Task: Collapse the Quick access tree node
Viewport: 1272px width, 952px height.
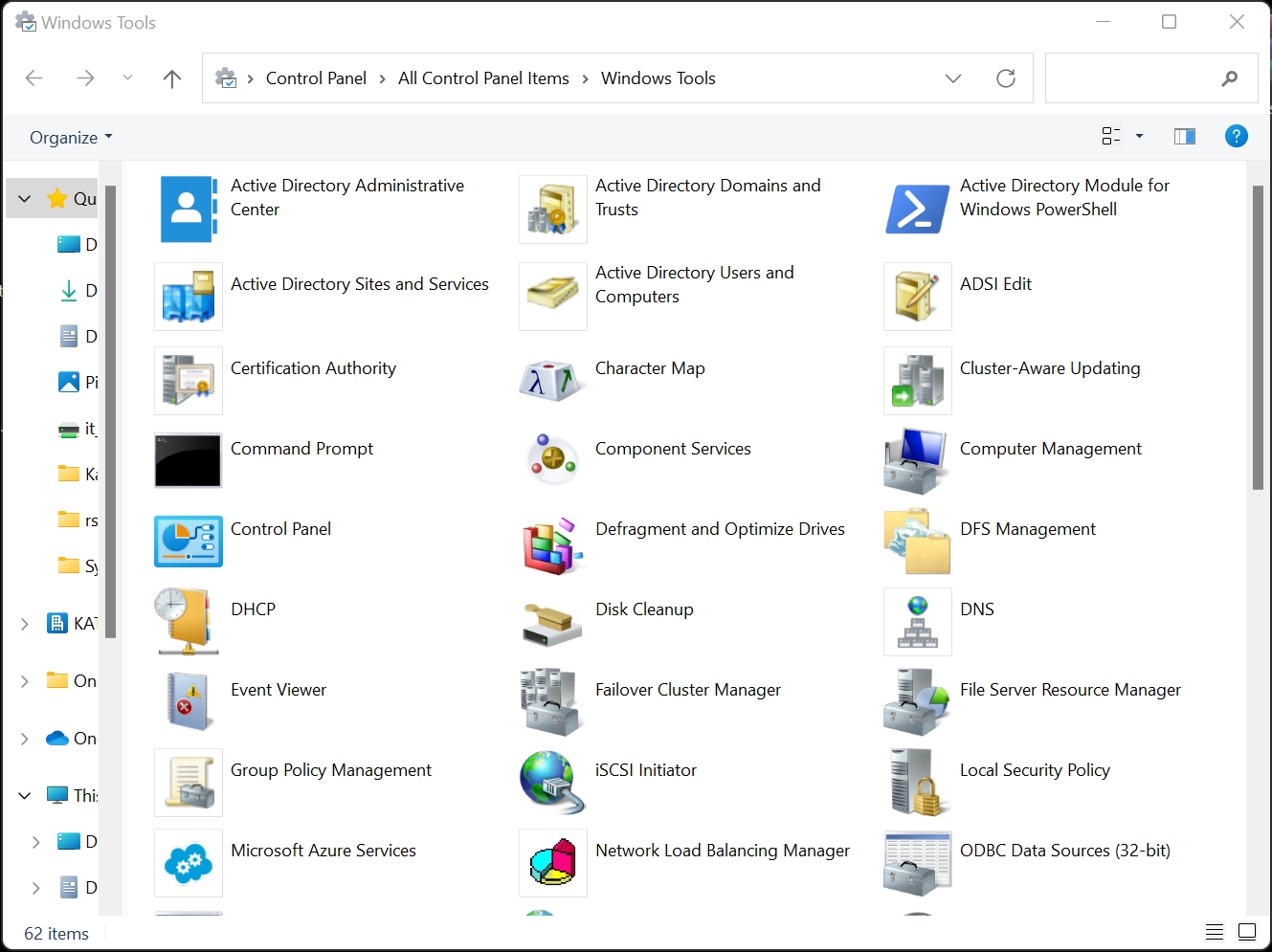Action: [25, 199]
